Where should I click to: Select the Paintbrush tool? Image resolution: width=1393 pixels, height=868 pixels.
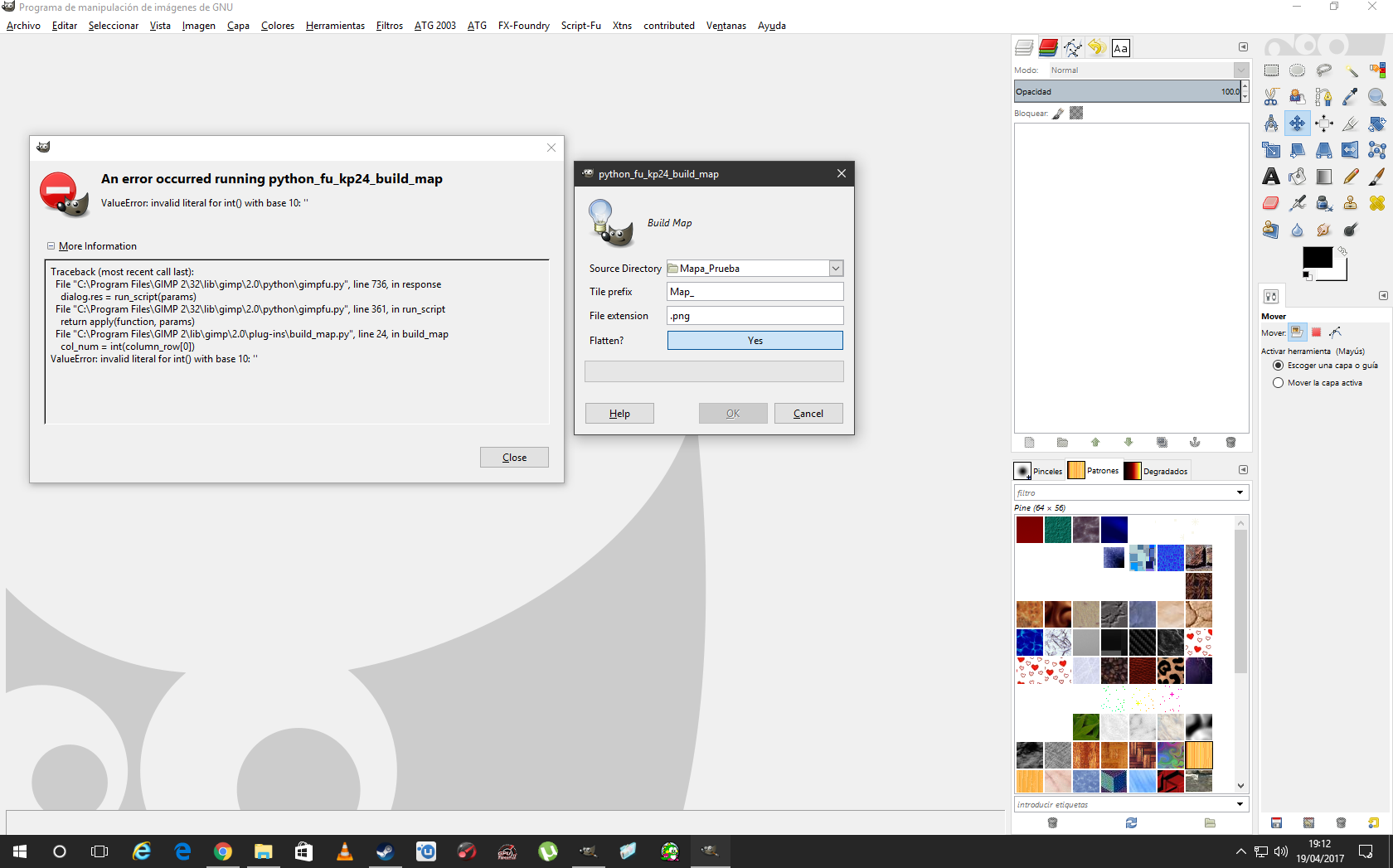1377,177
